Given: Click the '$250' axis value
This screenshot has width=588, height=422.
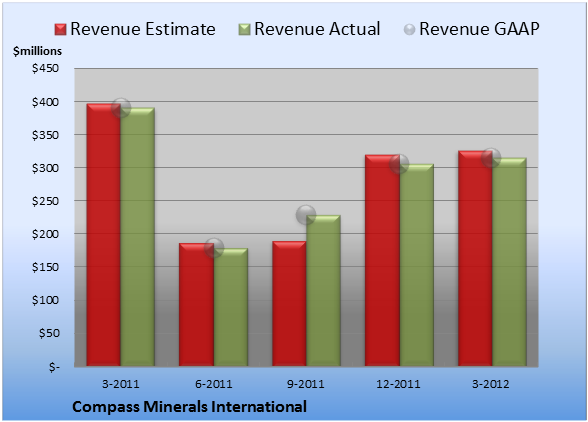Looking at the screenshot, I should (45, 201).
